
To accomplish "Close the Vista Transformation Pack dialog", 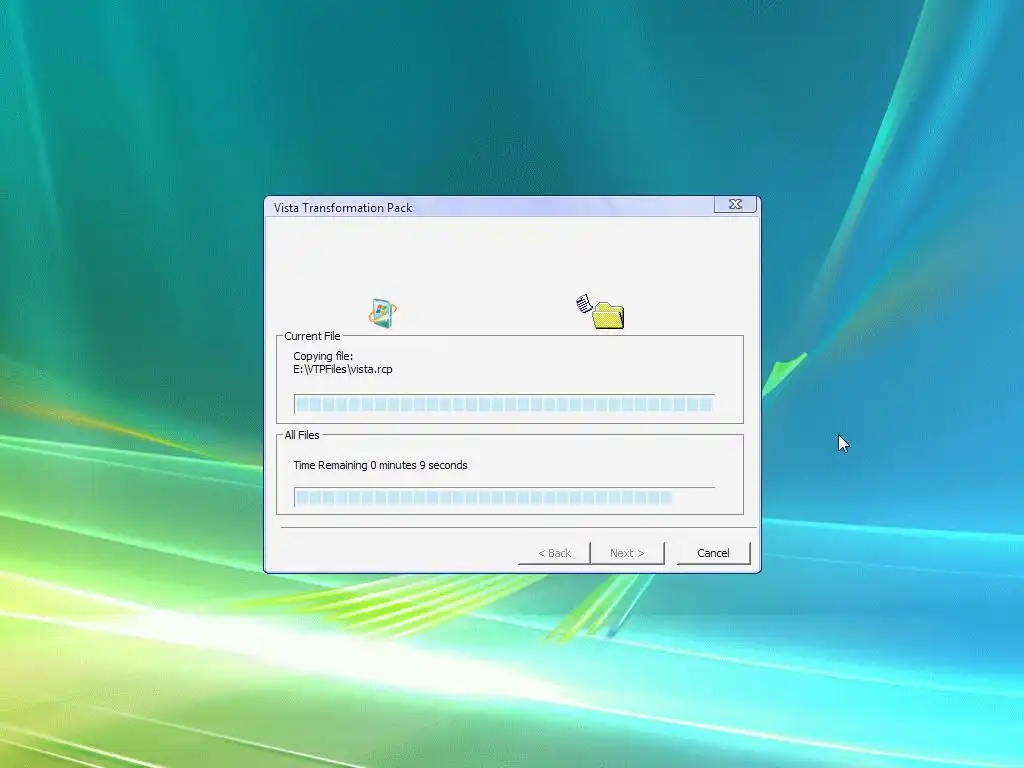I will point(735,204).
